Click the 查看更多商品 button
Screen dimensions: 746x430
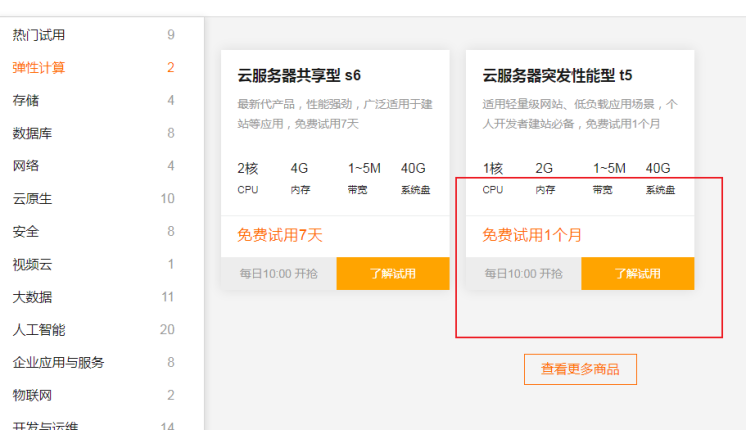(580, 369)
